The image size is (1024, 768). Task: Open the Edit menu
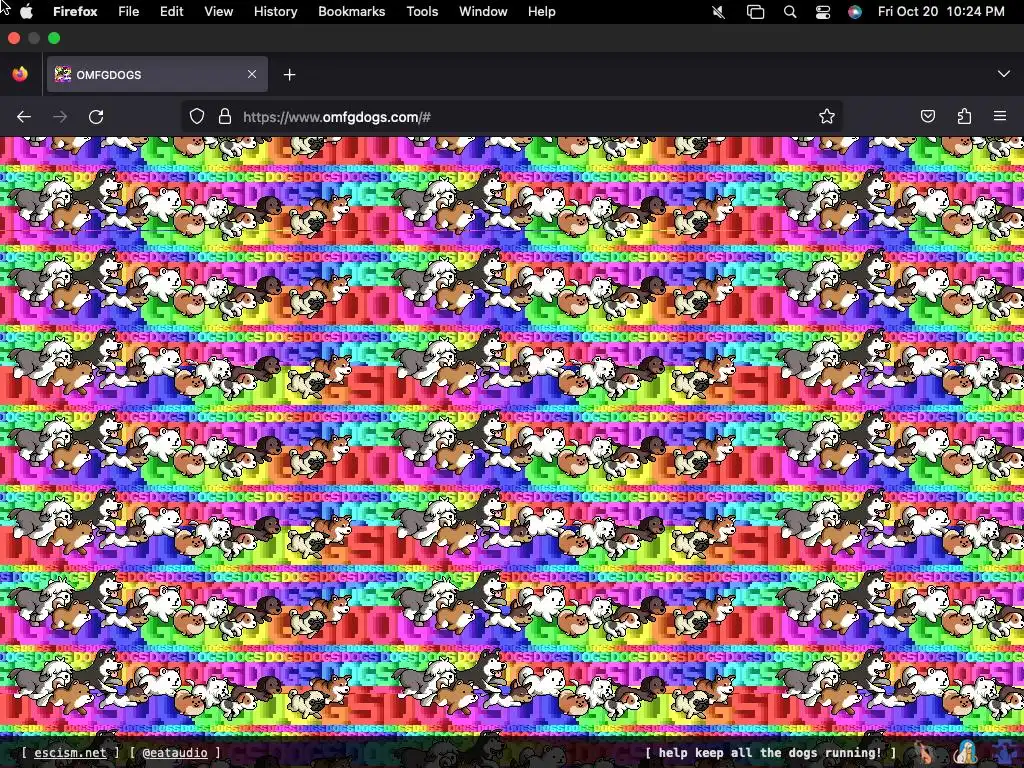tap(172, 12)
